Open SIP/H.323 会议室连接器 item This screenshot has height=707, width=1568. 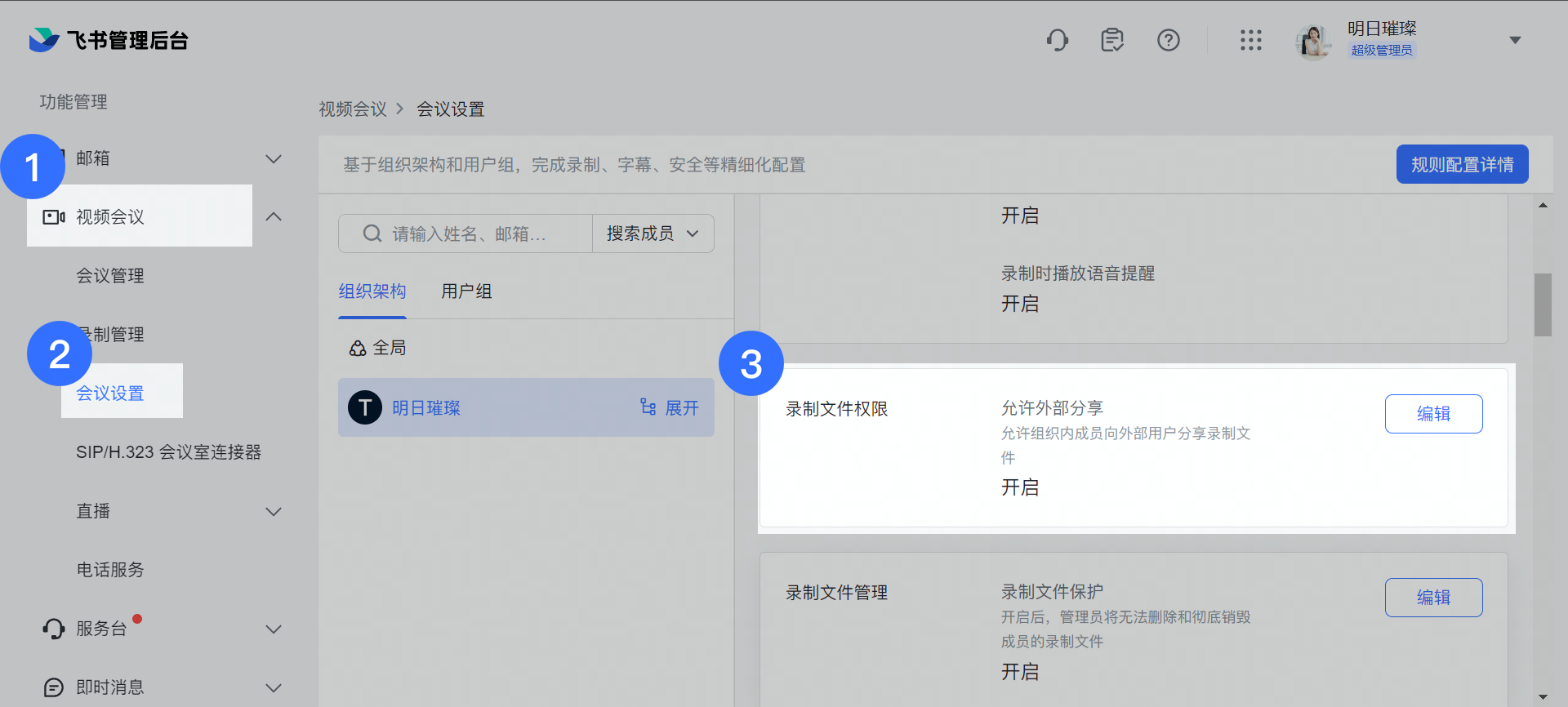click(169, 452)
